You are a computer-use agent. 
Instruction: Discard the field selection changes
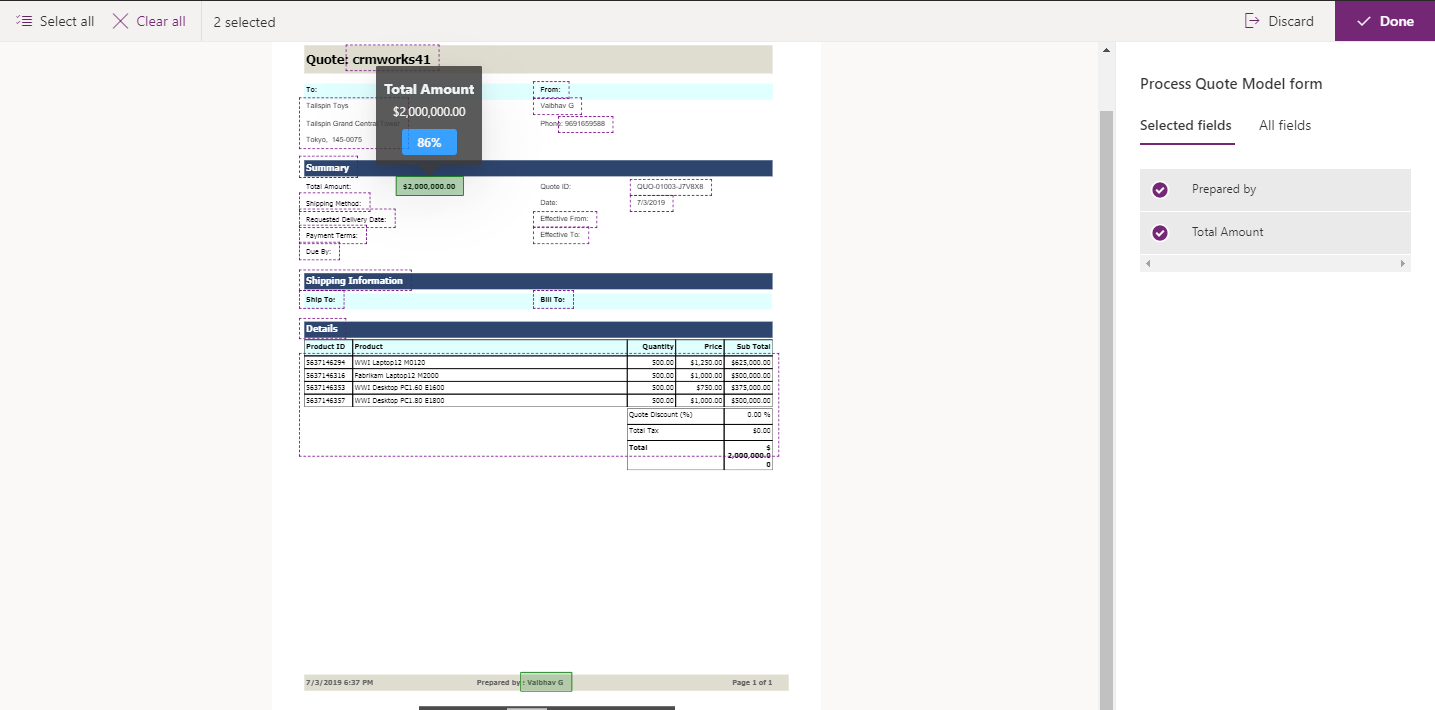coord(1279,21)
